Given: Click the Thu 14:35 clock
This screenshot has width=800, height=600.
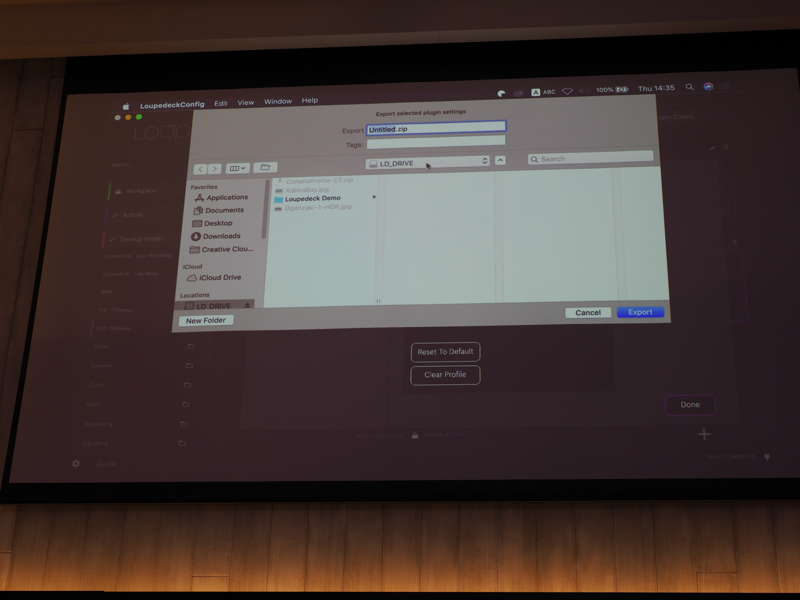Looking at the screenshot, I should (656, 88).
